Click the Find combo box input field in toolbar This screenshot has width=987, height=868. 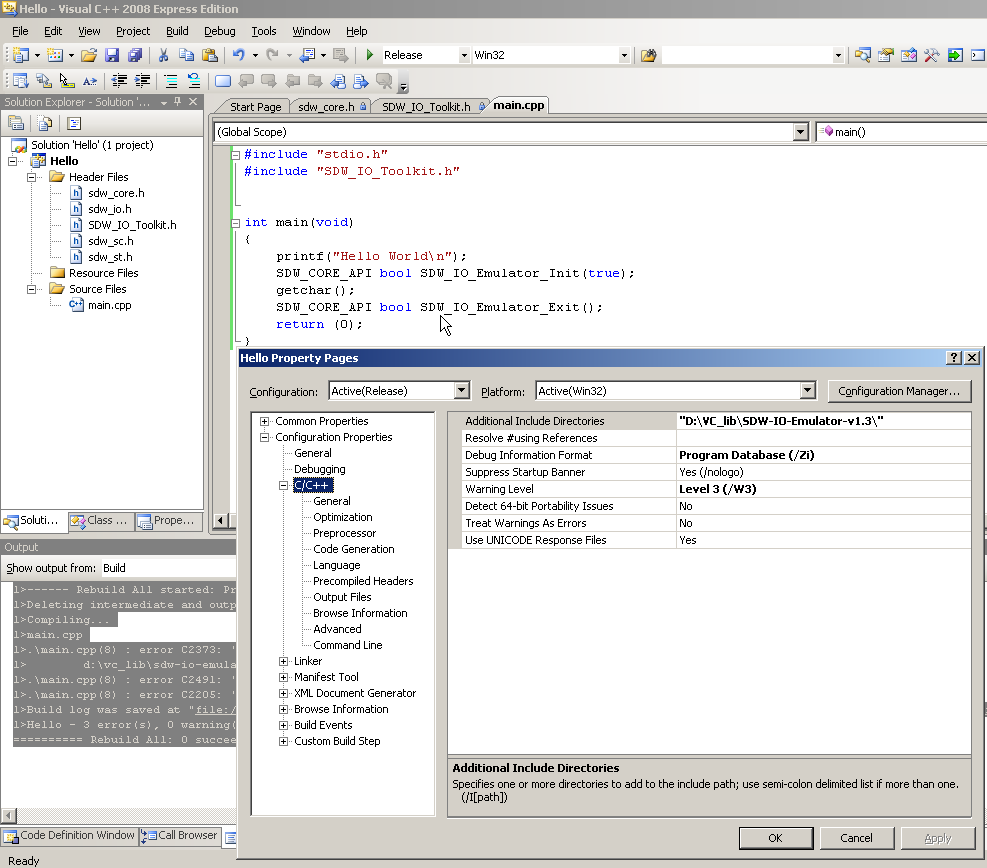pyautogui.click(x=747, y=55)
